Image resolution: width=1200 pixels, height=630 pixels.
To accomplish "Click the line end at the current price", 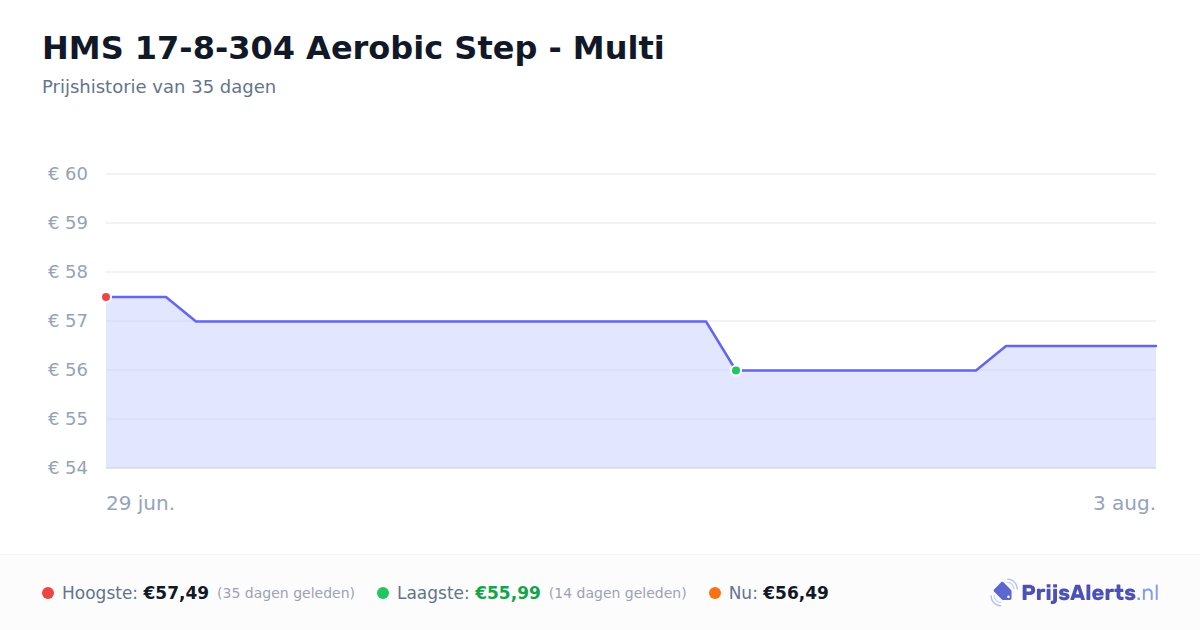I will click(1155, 346).
